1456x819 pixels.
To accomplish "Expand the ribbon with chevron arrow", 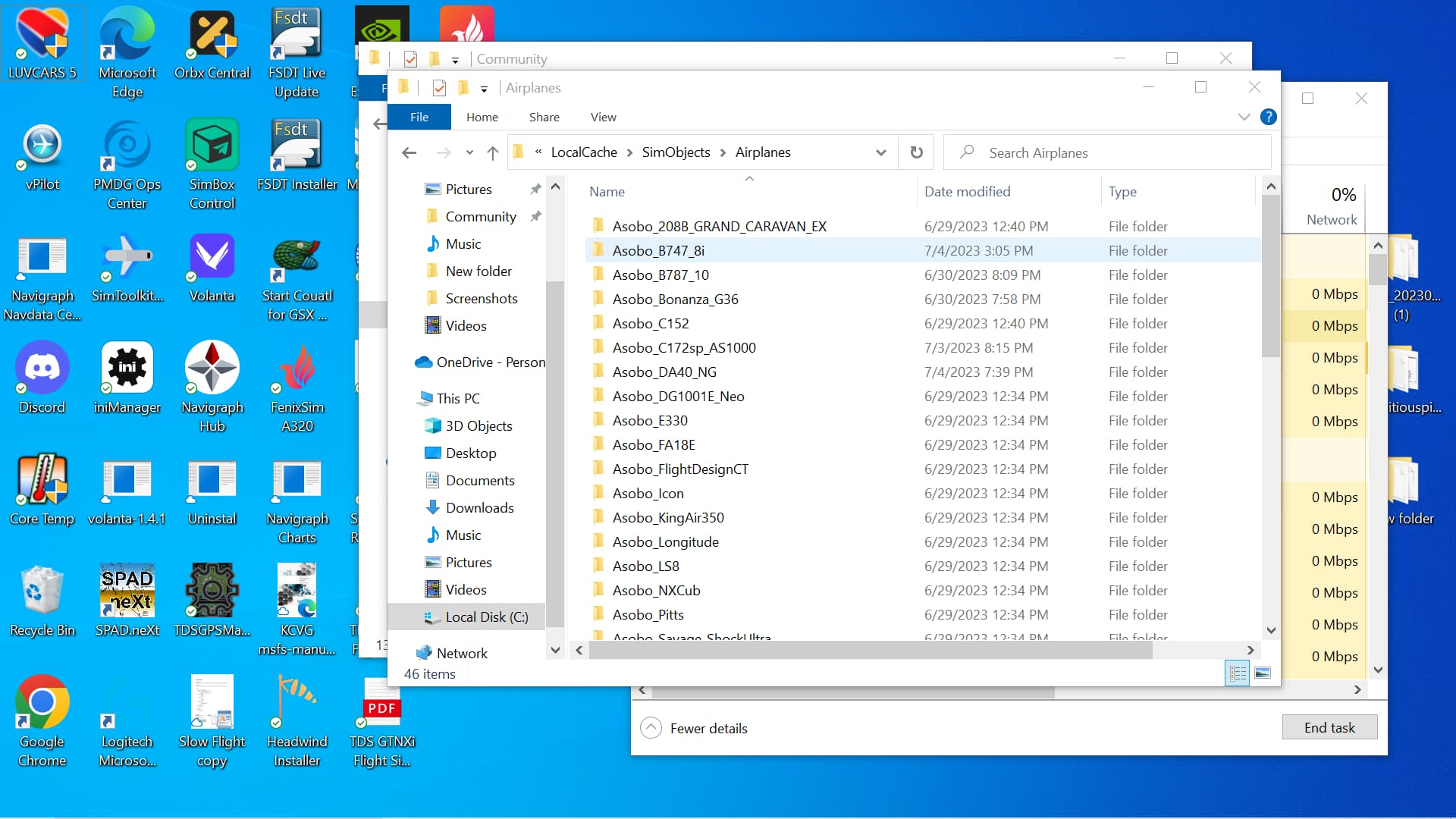I will coord(1244,117).
